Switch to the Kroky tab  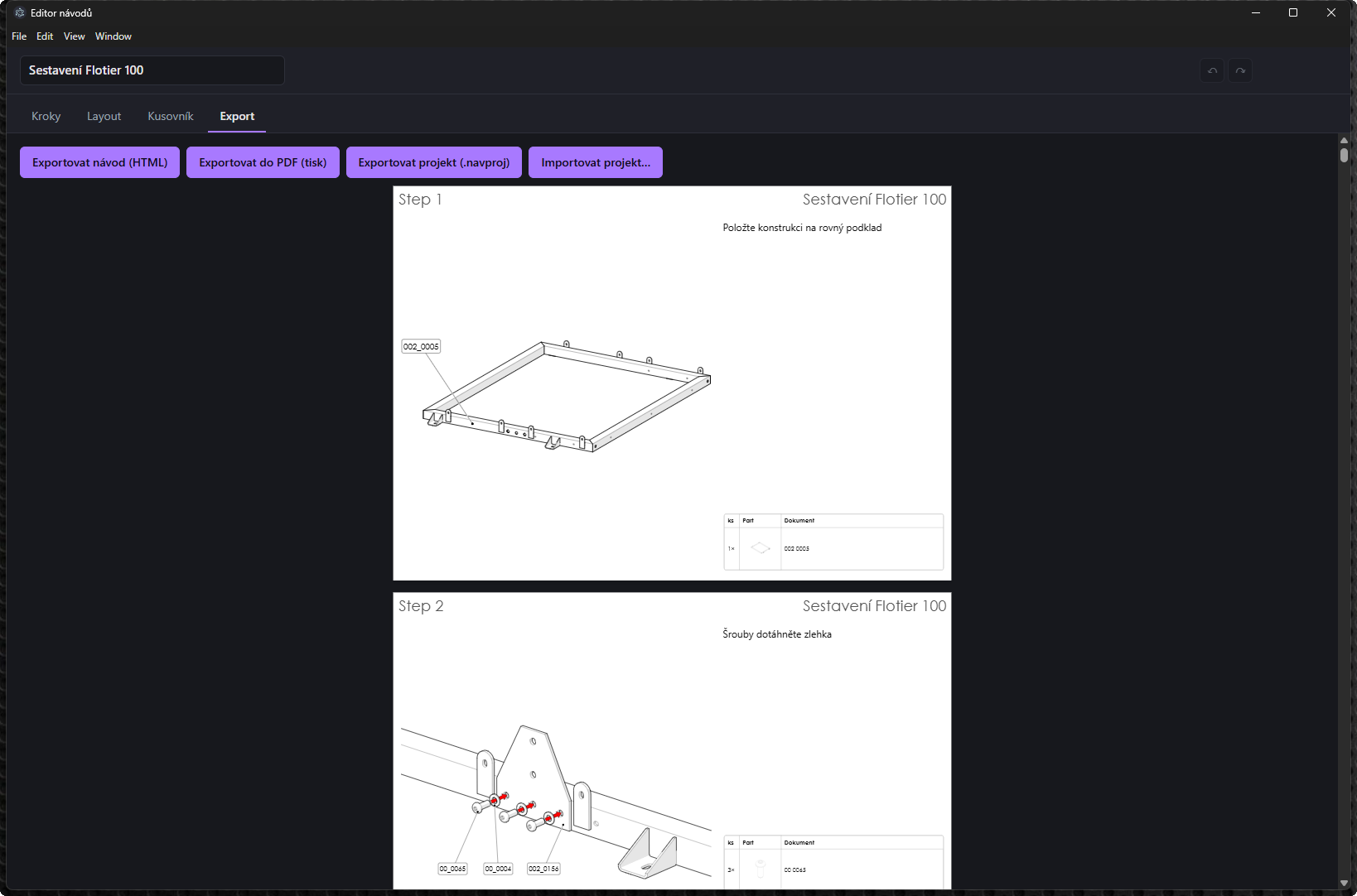pyautogui.click(x=46, y=116)
